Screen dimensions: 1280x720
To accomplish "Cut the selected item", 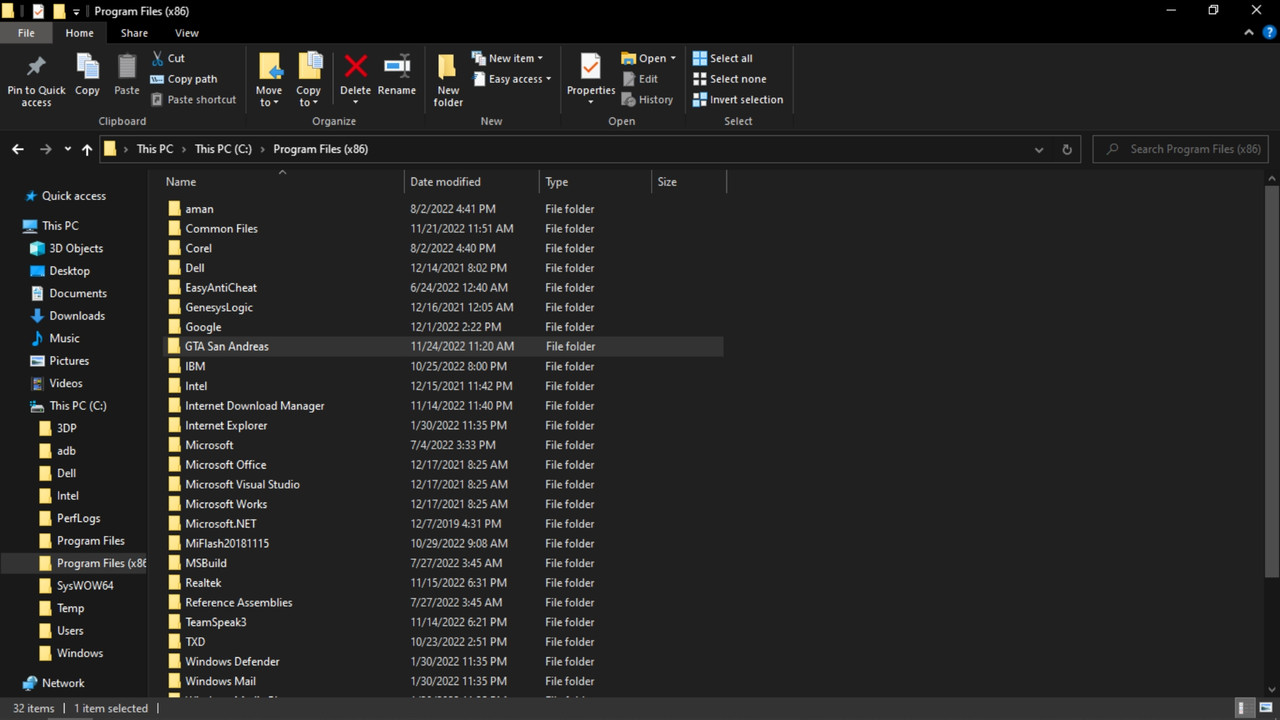I will tap(168, 58).
